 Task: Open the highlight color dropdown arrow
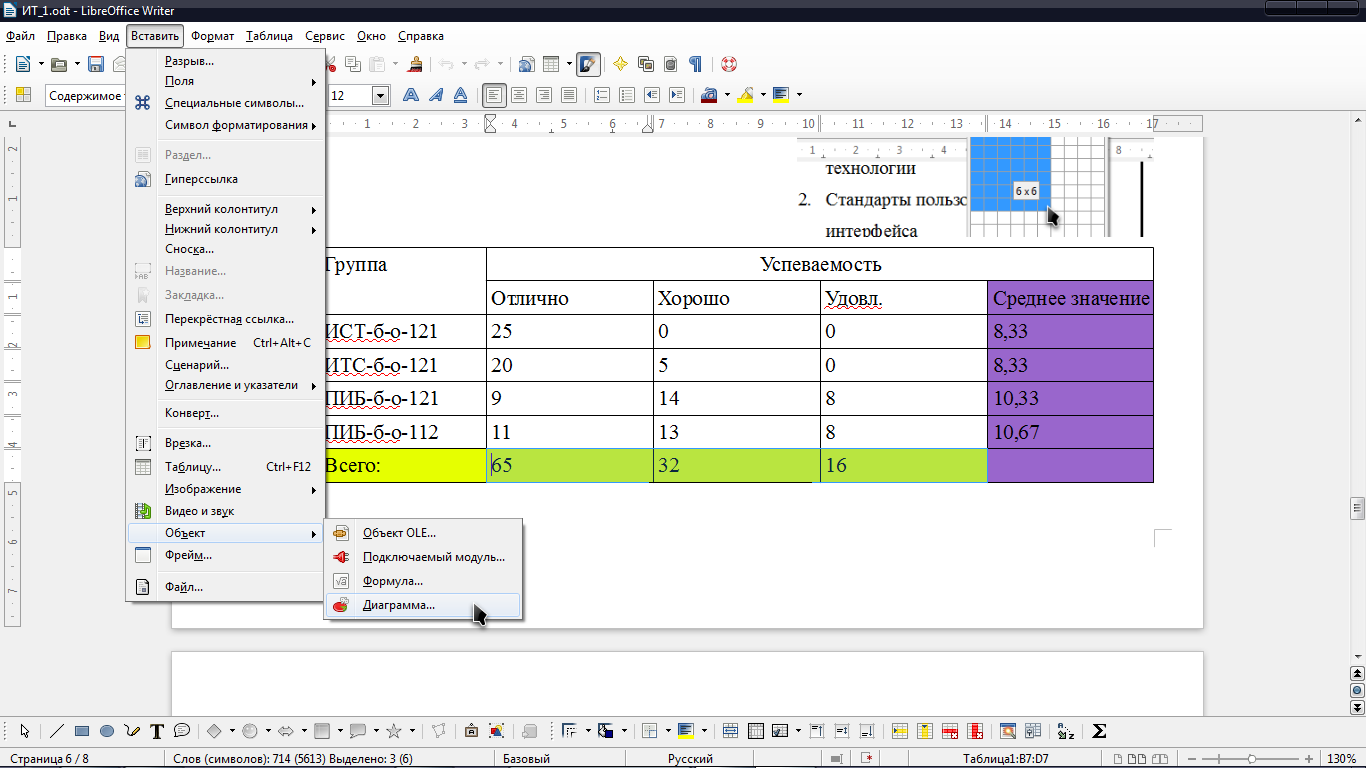(763, 96)
